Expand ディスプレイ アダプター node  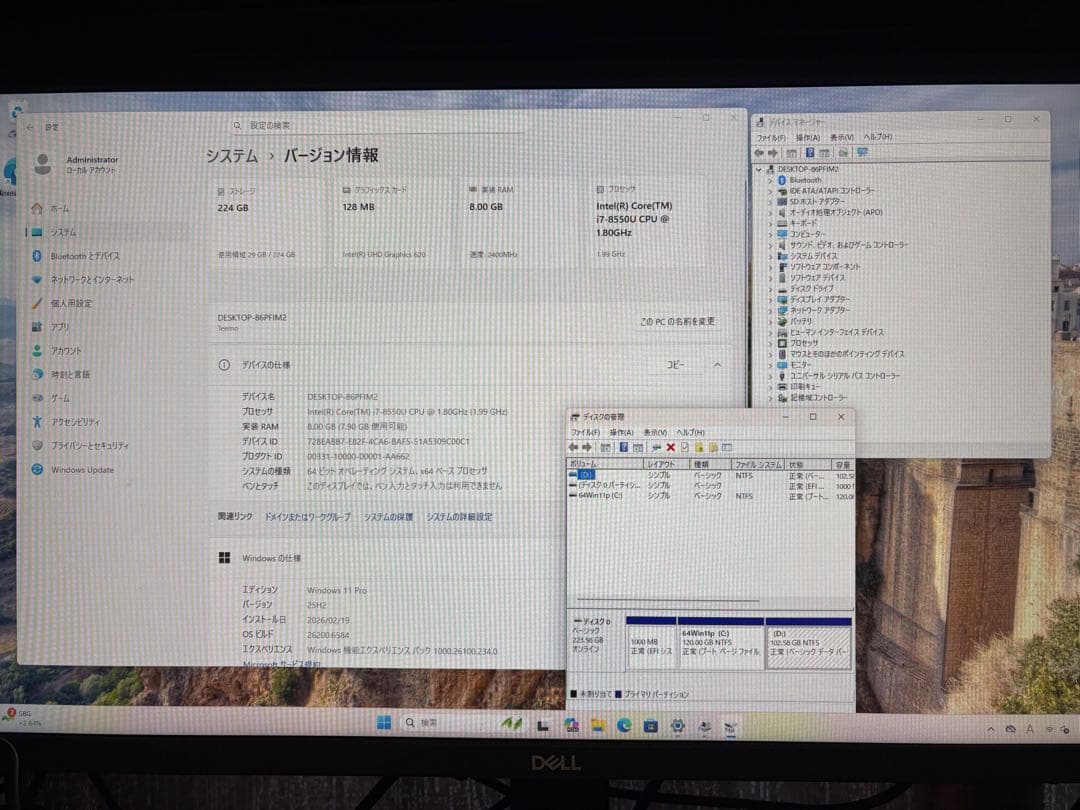coord(770,300)
